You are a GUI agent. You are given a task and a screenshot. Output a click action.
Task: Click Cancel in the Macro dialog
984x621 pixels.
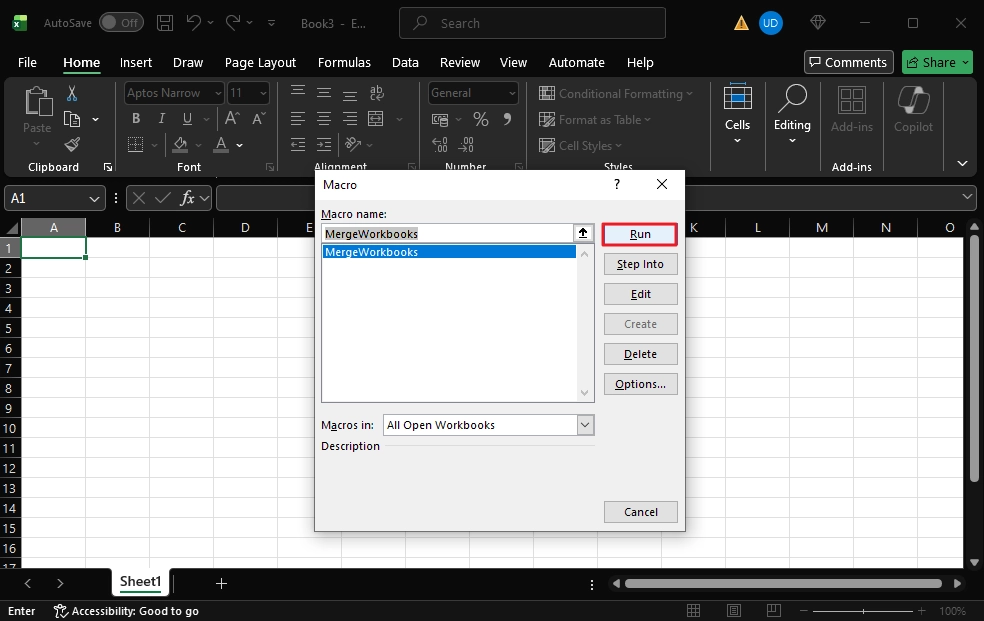click(640, 512)
